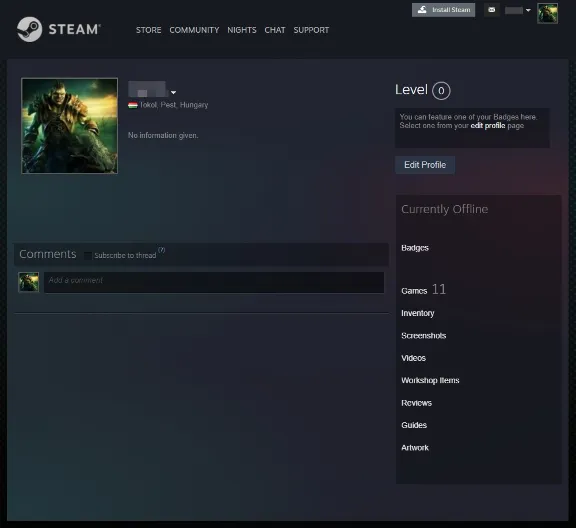The height and width of the screenshot is (528, 576).
Task: Click the Install Steam download icon
Action: click(x=422, y=10)
